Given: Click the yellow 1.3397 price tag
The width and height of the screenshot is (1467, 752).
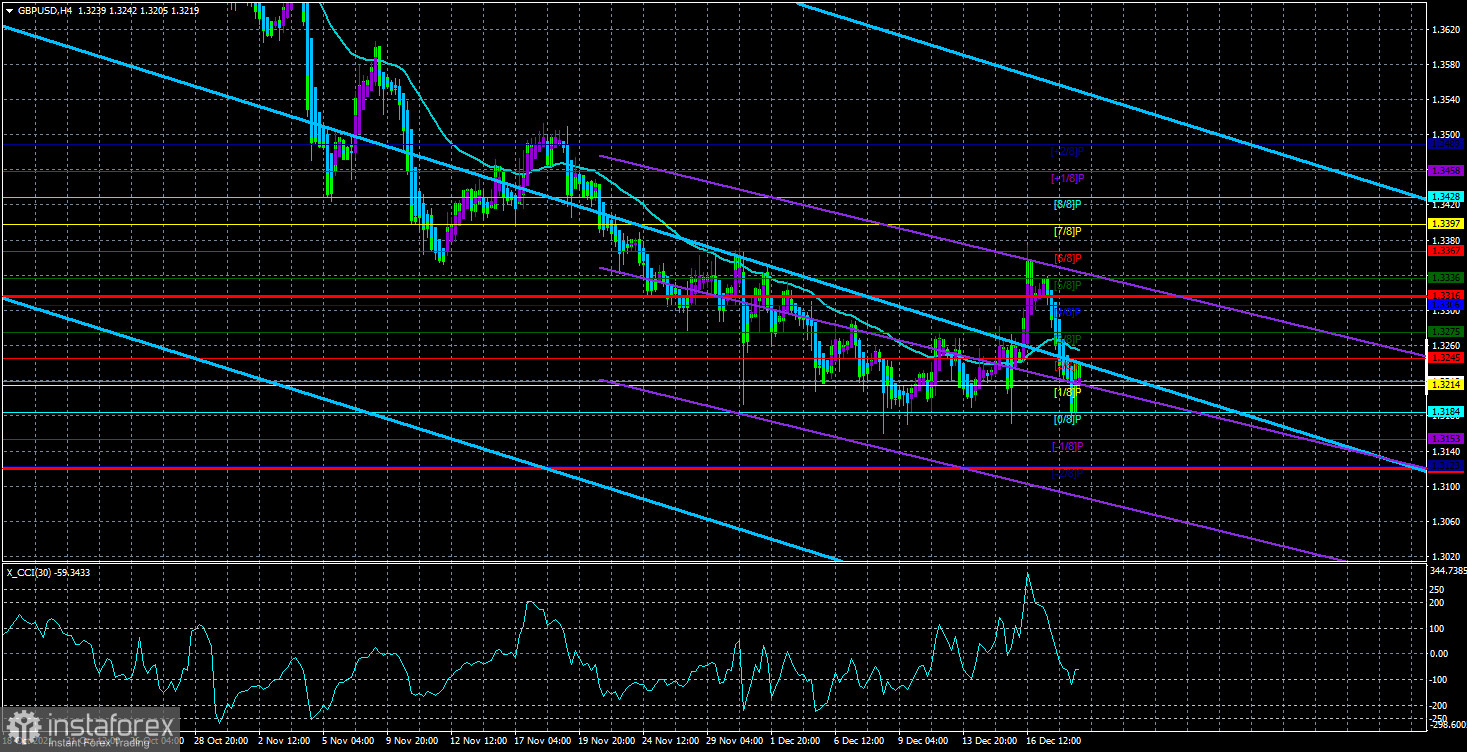Looking at the screenshot, I should tap(1446, 224).
